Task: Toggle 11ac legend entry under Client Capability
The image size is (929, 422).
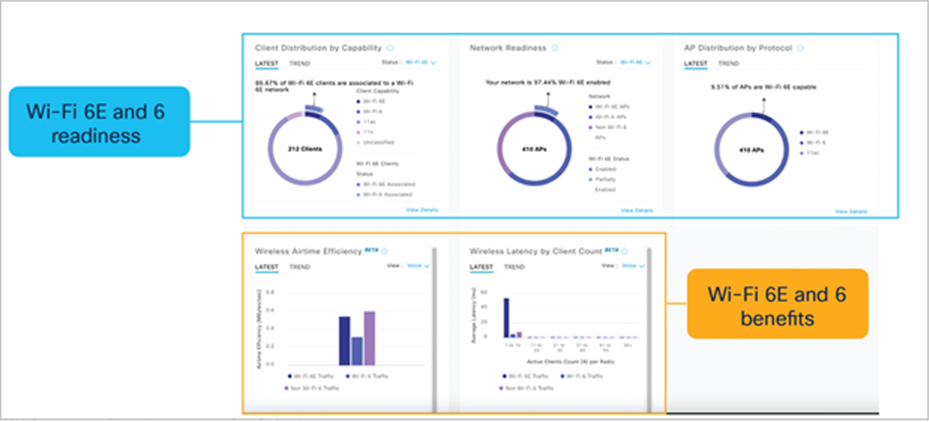Action: click(x=368, y=122)
